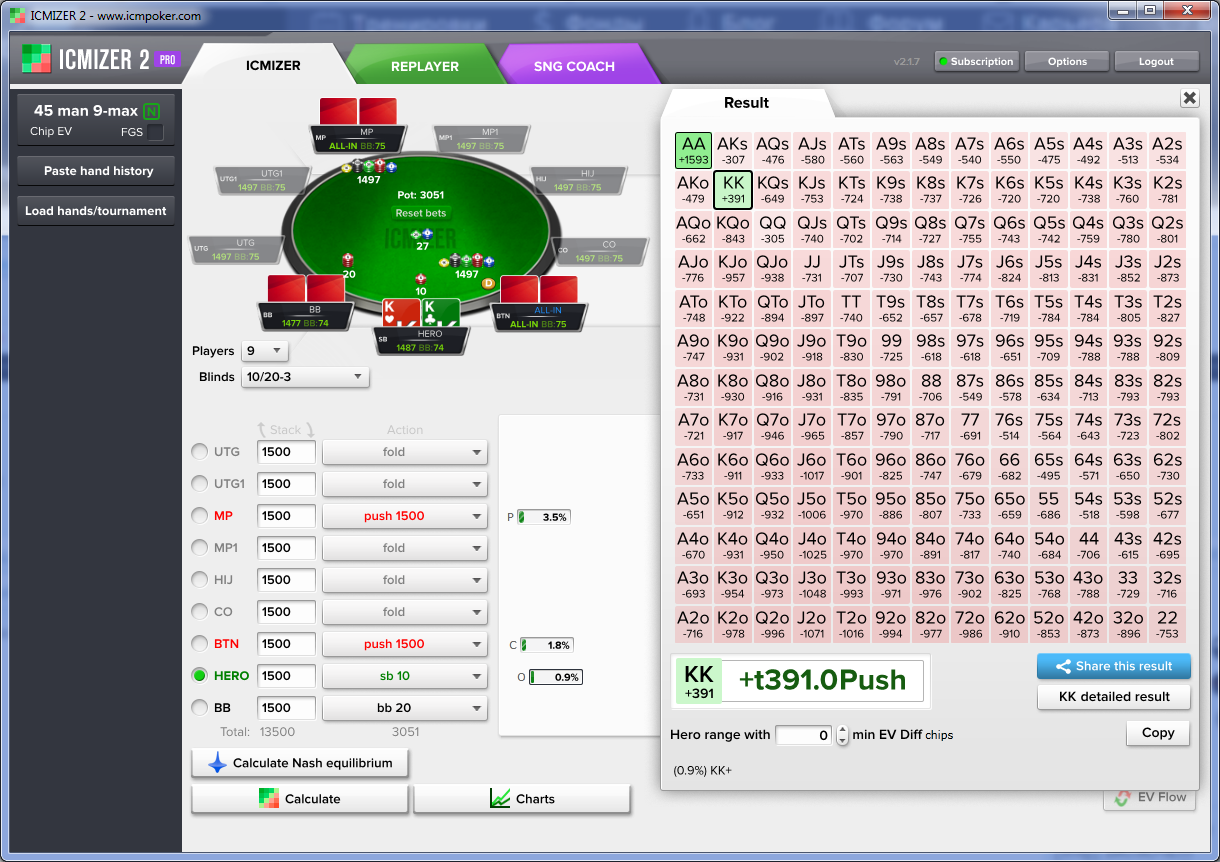Select the UTG radio button
Viewport: 1220px width, 862px height.
(x=200, y=452)
